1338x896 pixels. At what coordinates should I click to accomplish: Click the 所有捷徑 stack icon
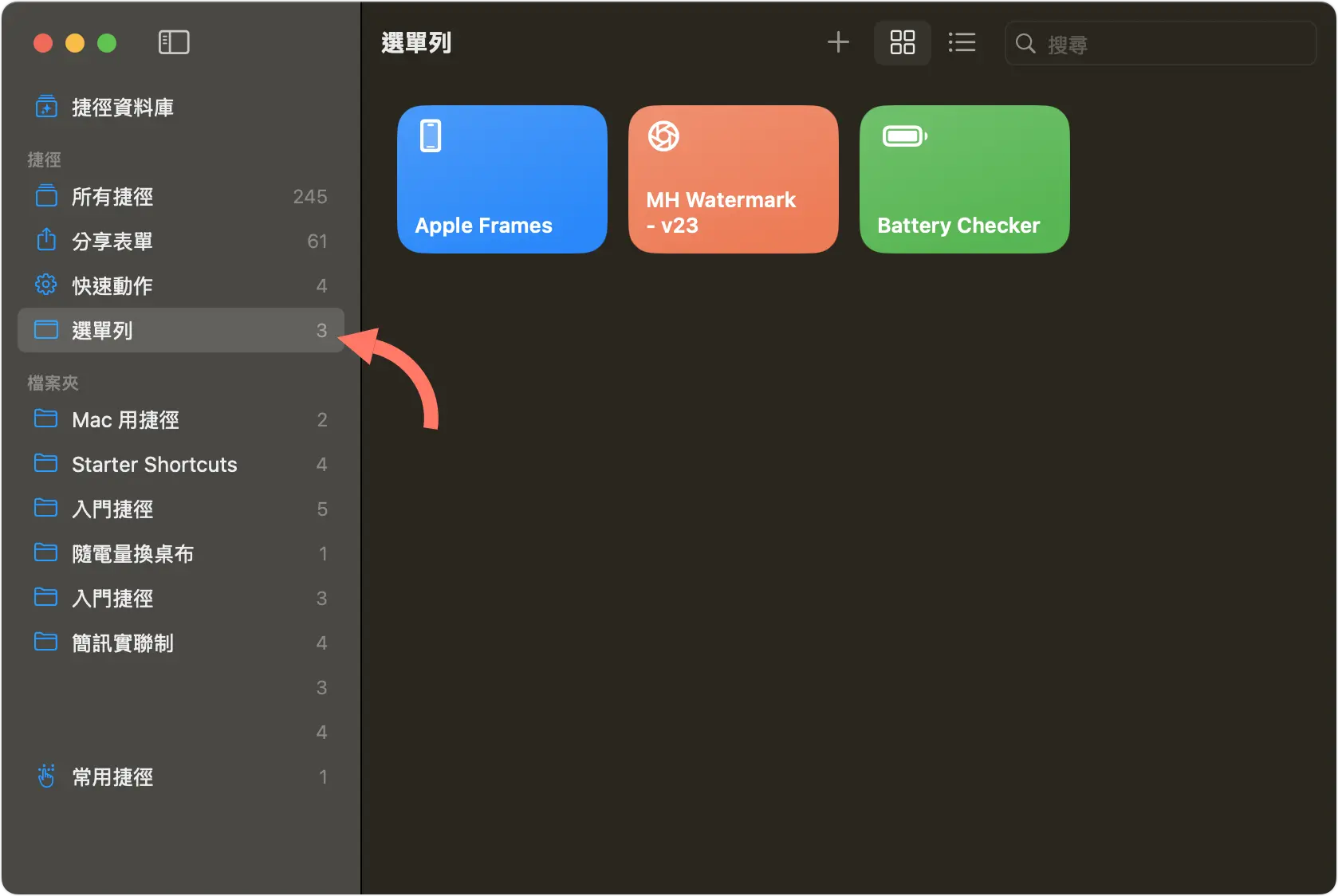[x=46, y=195]
